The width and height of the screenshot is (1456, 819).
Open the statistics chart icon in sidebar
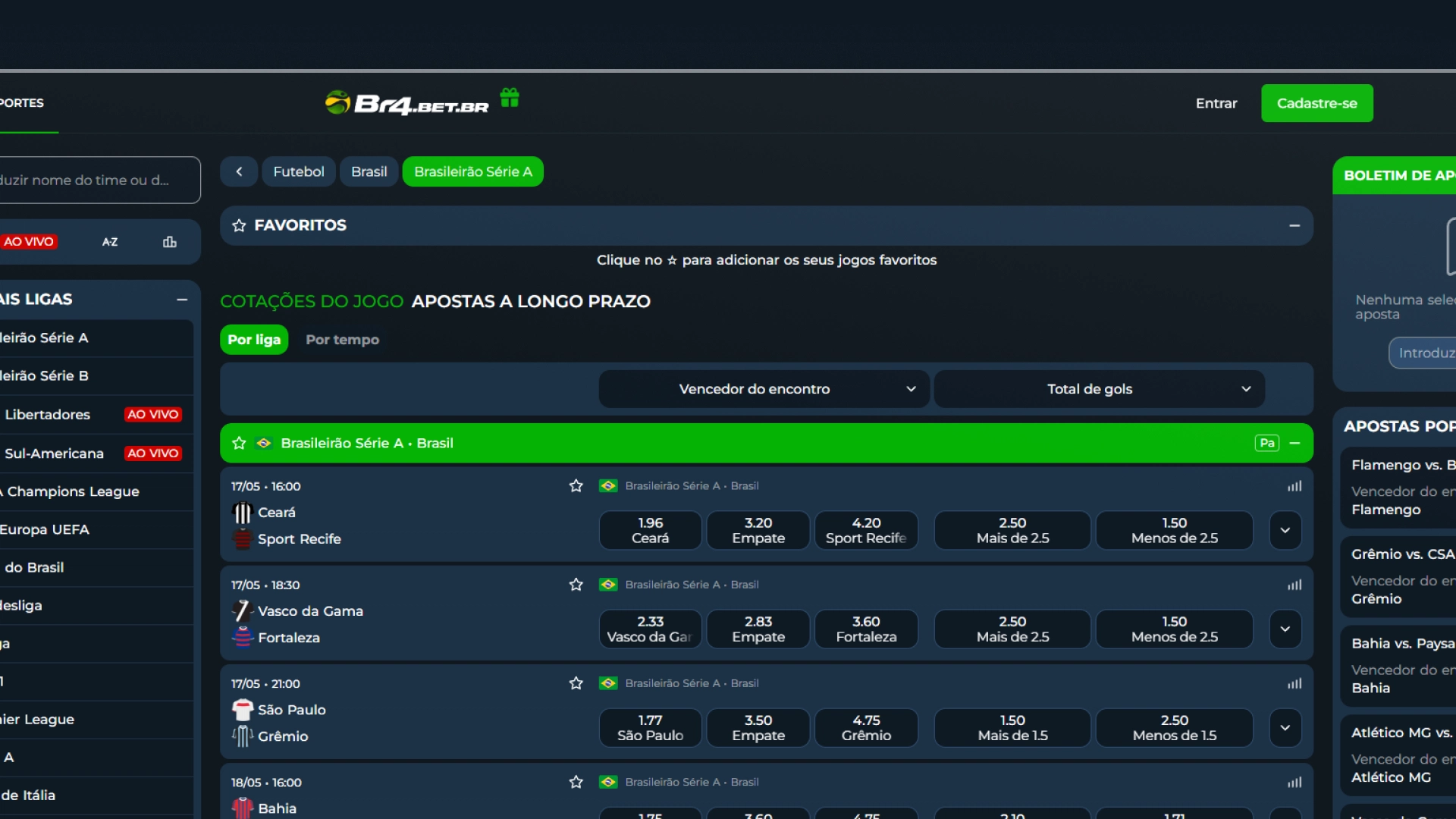tap(170, 242)
